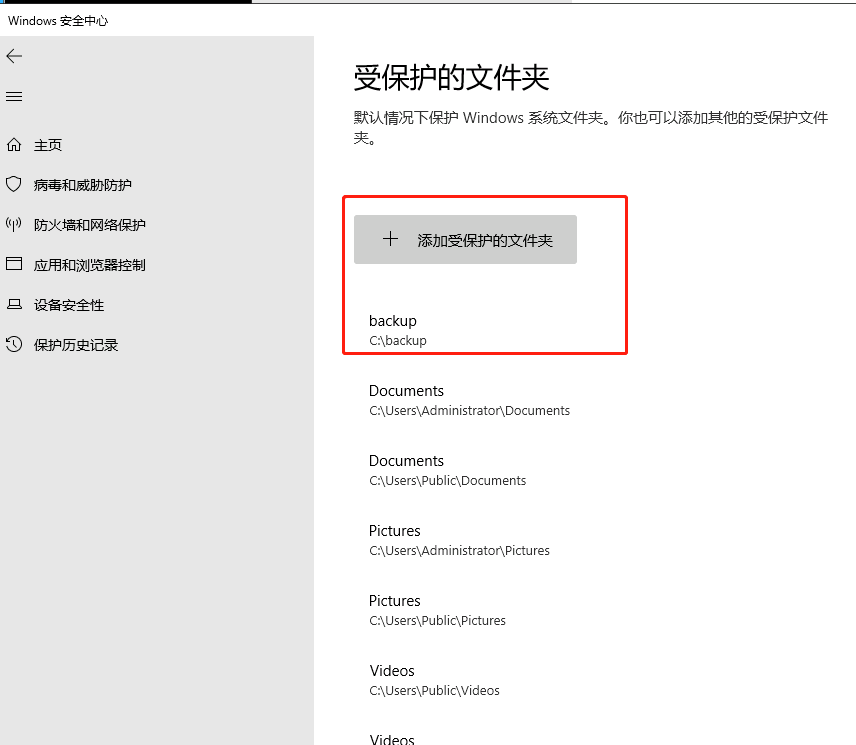Select Administrator Pictures folder entry
Image resolution: width=856 pixels, height=745 pixels.
point(458,540)
